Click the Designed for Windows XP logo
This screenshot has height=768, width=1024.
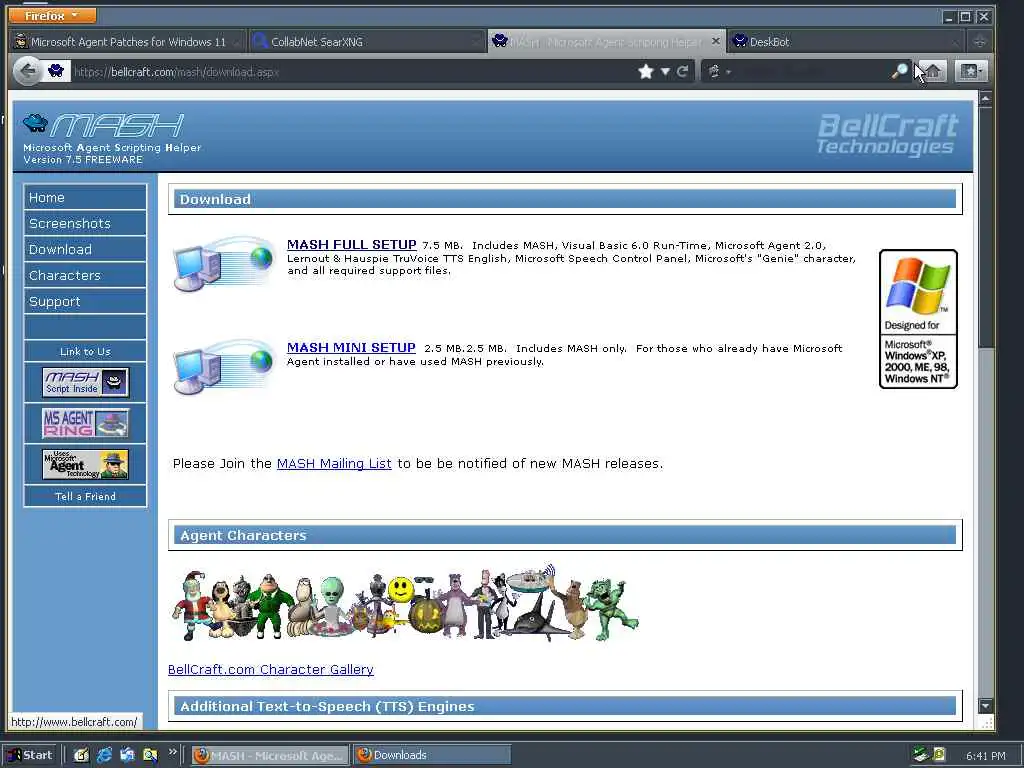click(918, 319)
